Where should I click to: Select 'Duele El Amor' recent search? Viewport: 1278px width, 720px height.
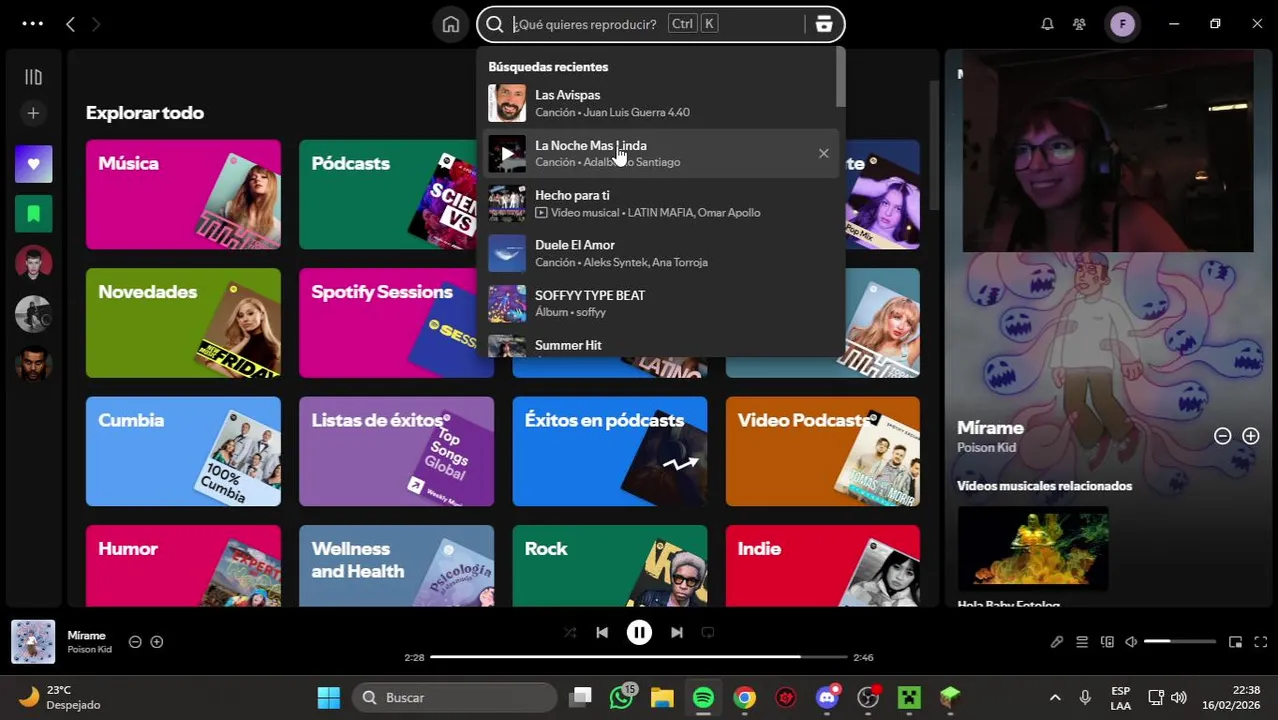(660, 253)
